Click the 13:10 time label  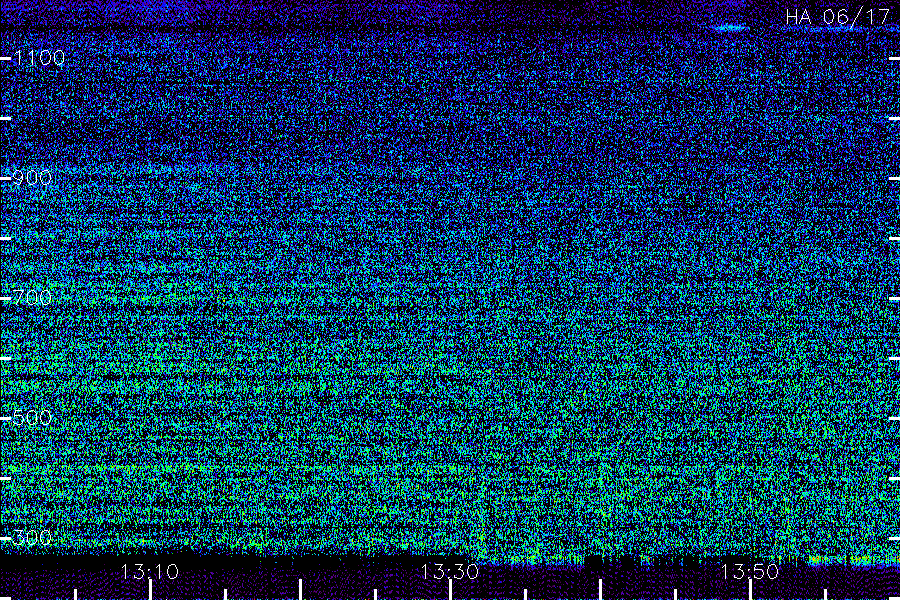coord(150,571)
